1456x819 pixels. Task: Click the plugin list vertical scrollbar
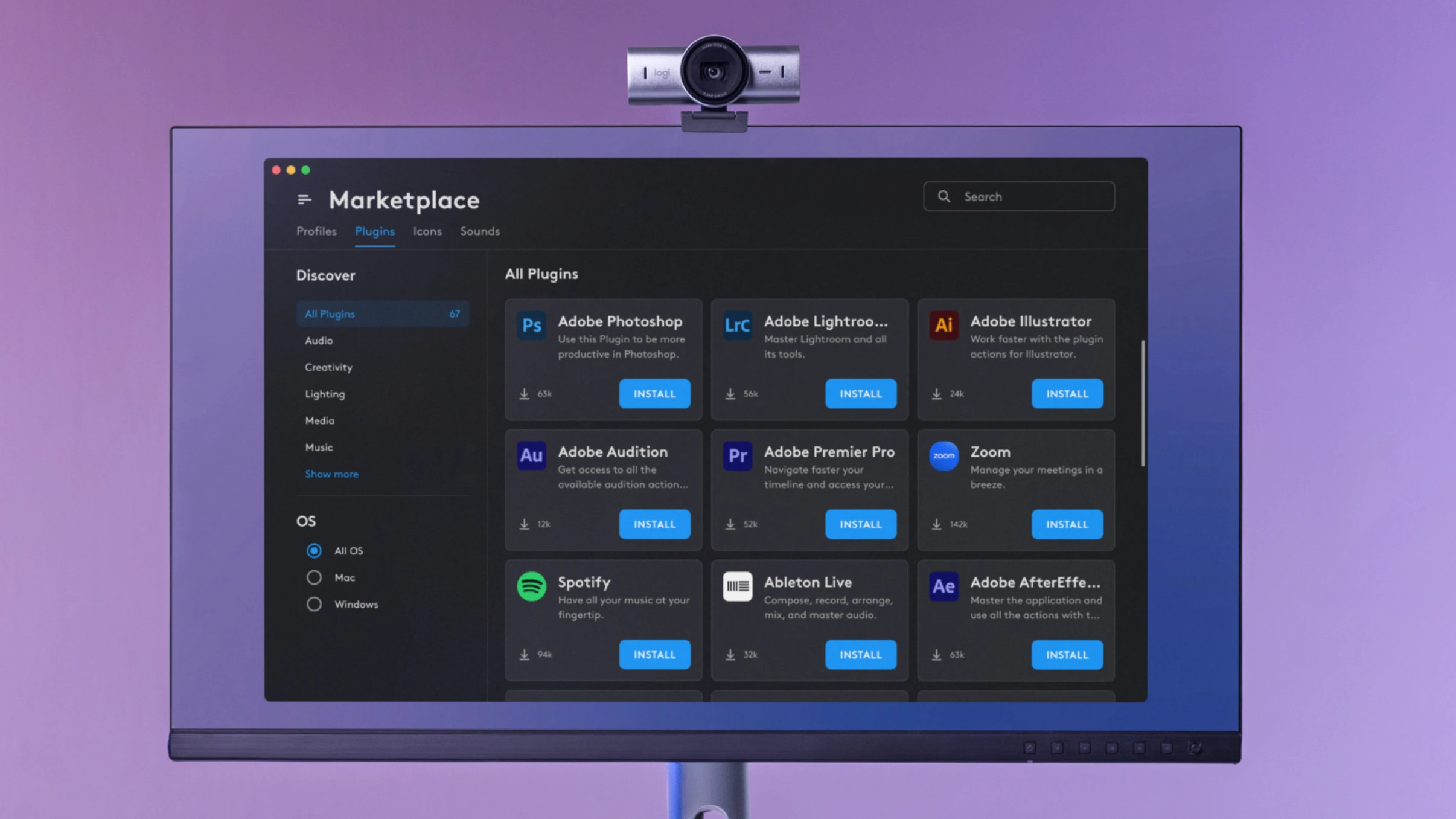(1142, 403)
